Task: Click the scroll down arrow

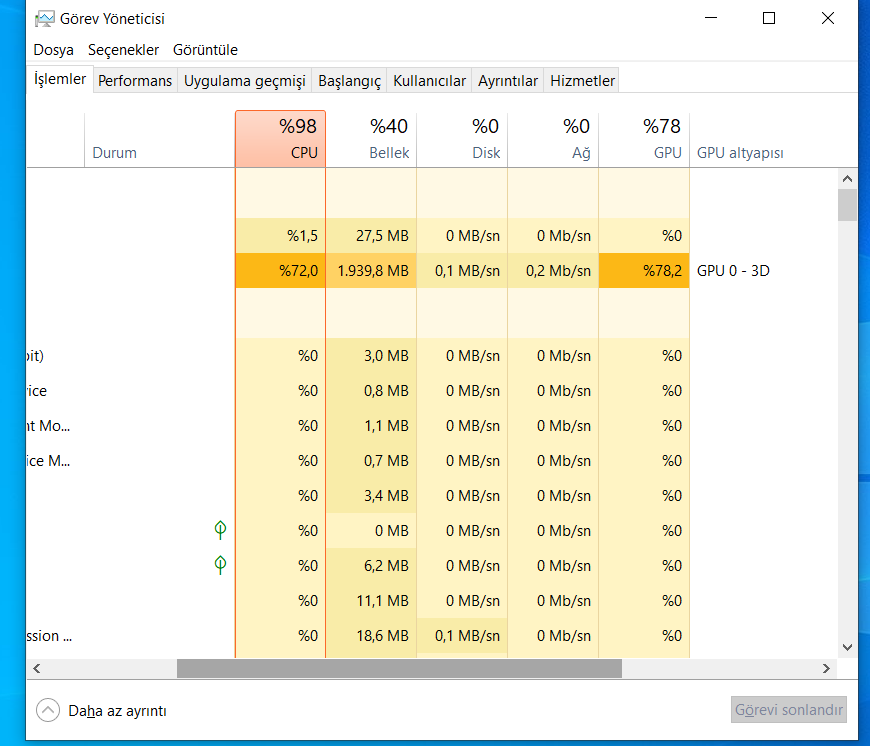Action: pyautogui.click(x=847, y=647)
